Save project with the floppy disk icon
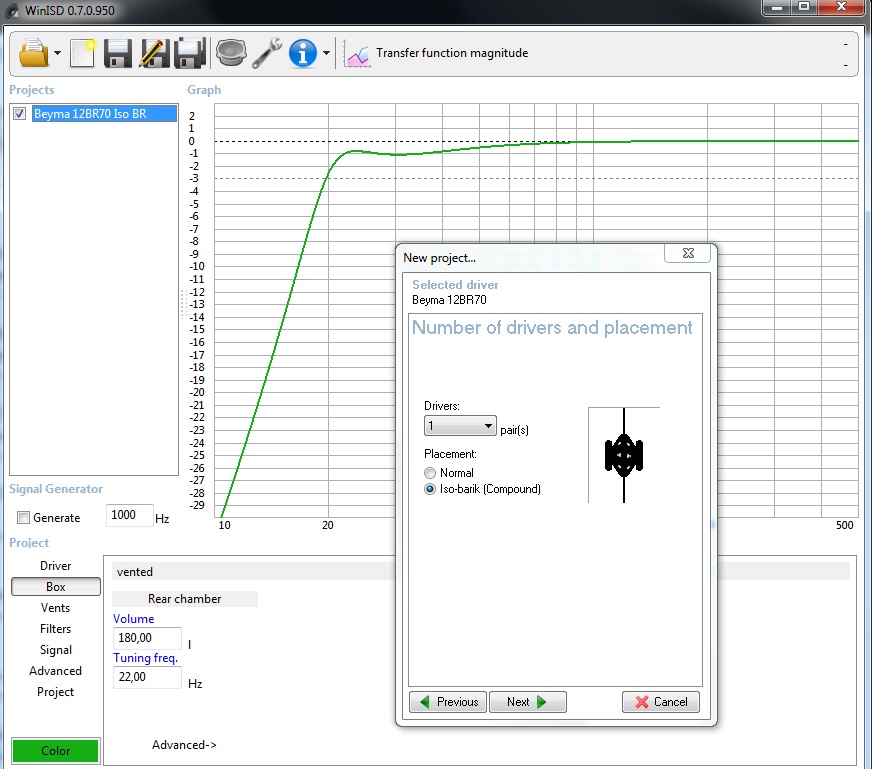This screenshot has height=769, width=872. tap(118, 53)
